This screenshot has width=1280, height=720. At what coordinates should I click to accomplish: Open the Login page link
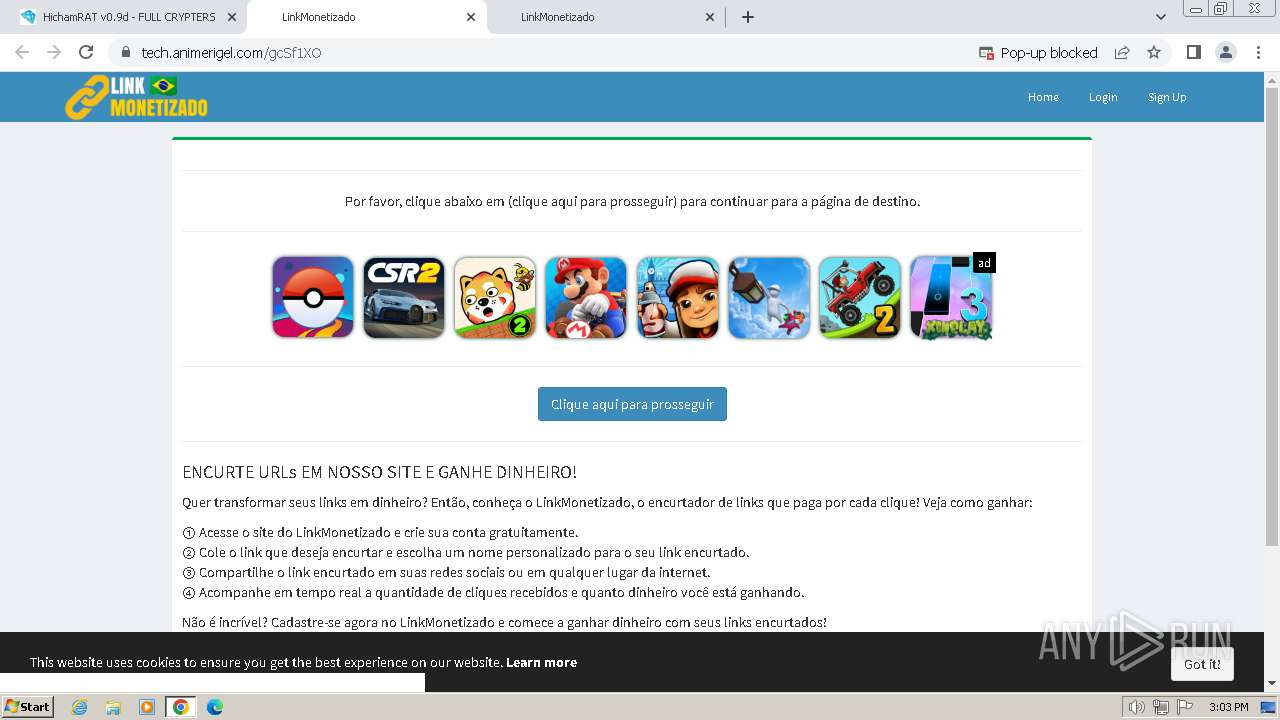[1103, 97]
